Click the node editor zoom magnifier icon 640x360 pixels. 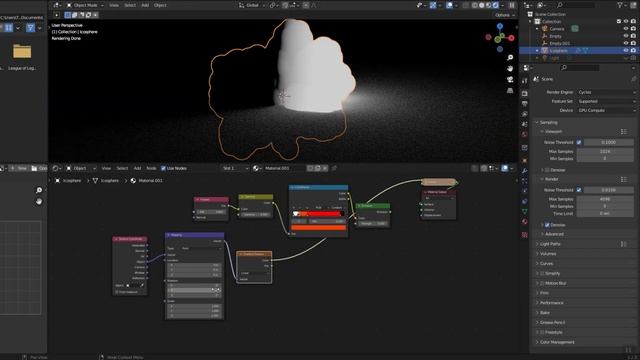coord(39,190)
